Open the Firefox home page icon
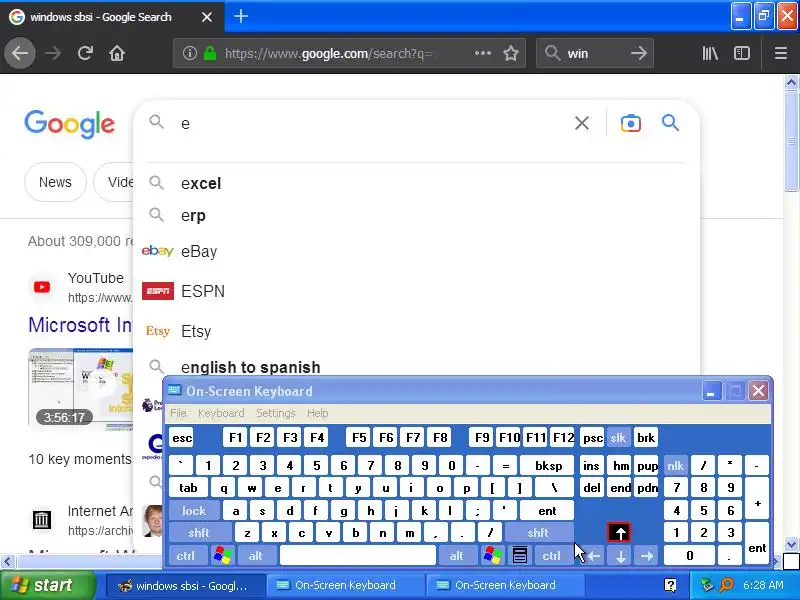 coord(117,53)
